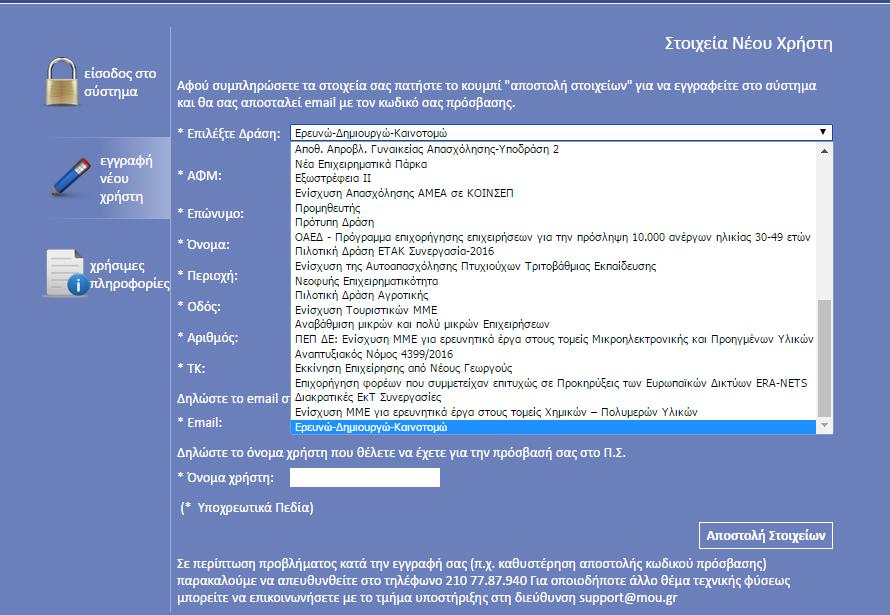Viewport: 890px width, 615px height.
Task: Choose Διακρατικές ΕκΤ Συνεργασίες option
Action: (x=553, y=397)
